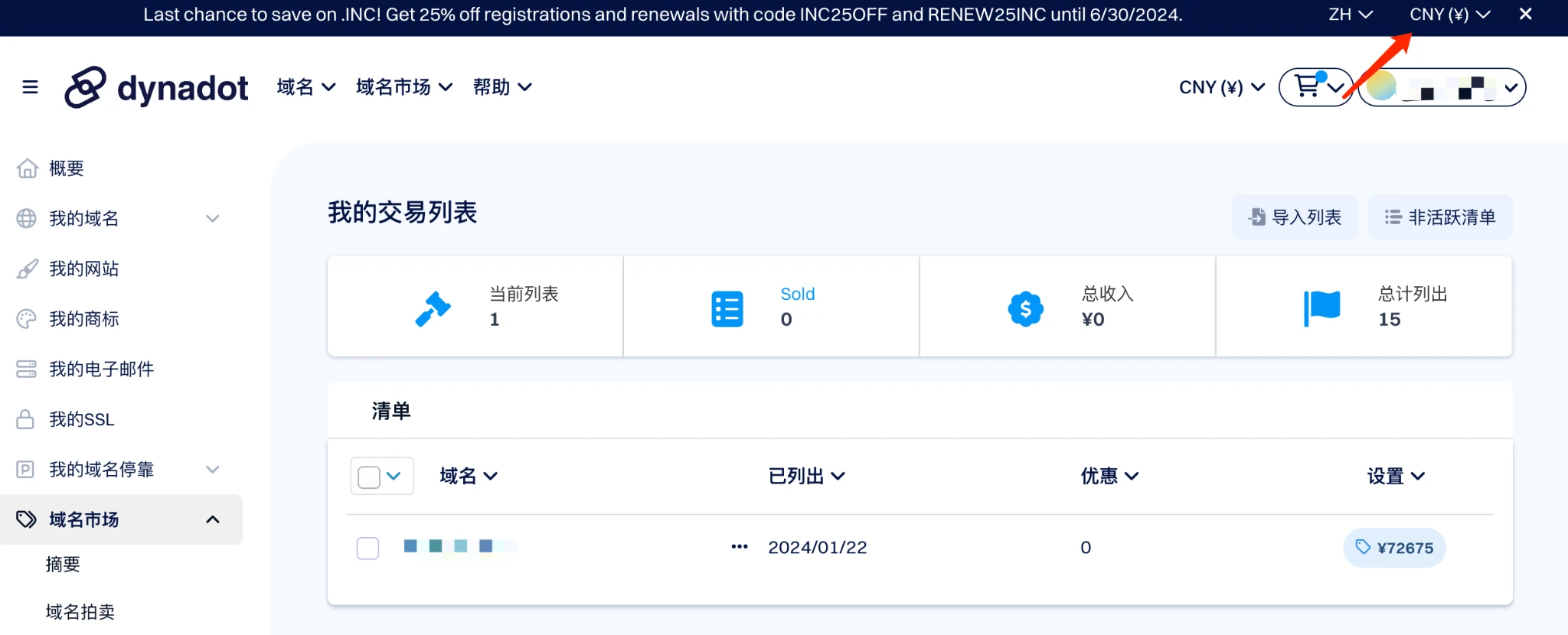Click the 总收入 dollar badge icon
This screenshot has height=635, width=1568.
[1025, 309]
